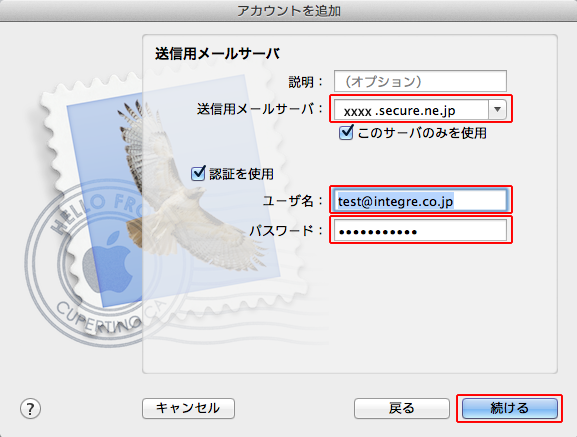Screen dimensions: 577x437
Task: Click into the パスワード password field
Action: tap(420, 231)
